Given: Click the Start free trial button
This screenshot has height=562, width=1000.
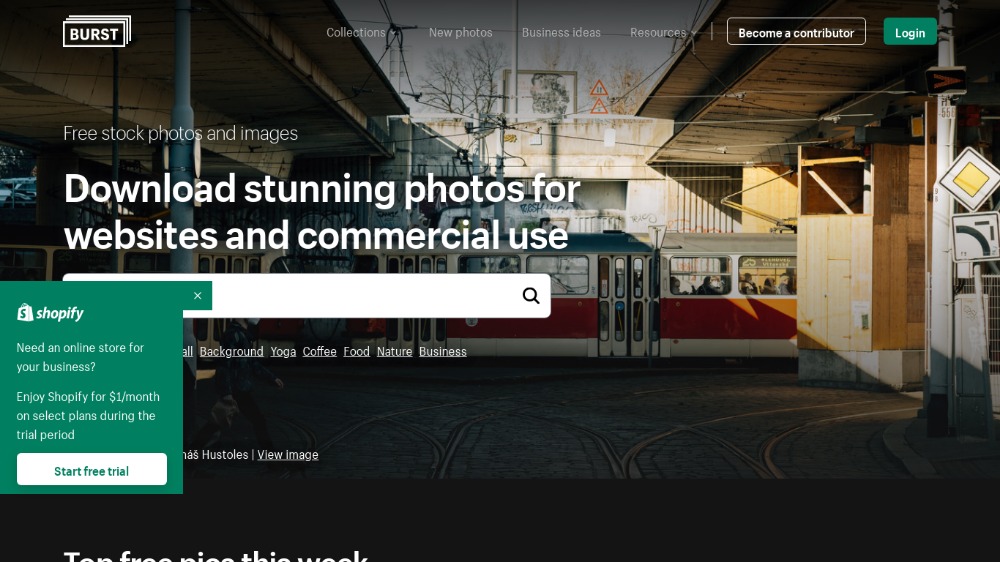Looking at the screenshot, I should [92, 470].
